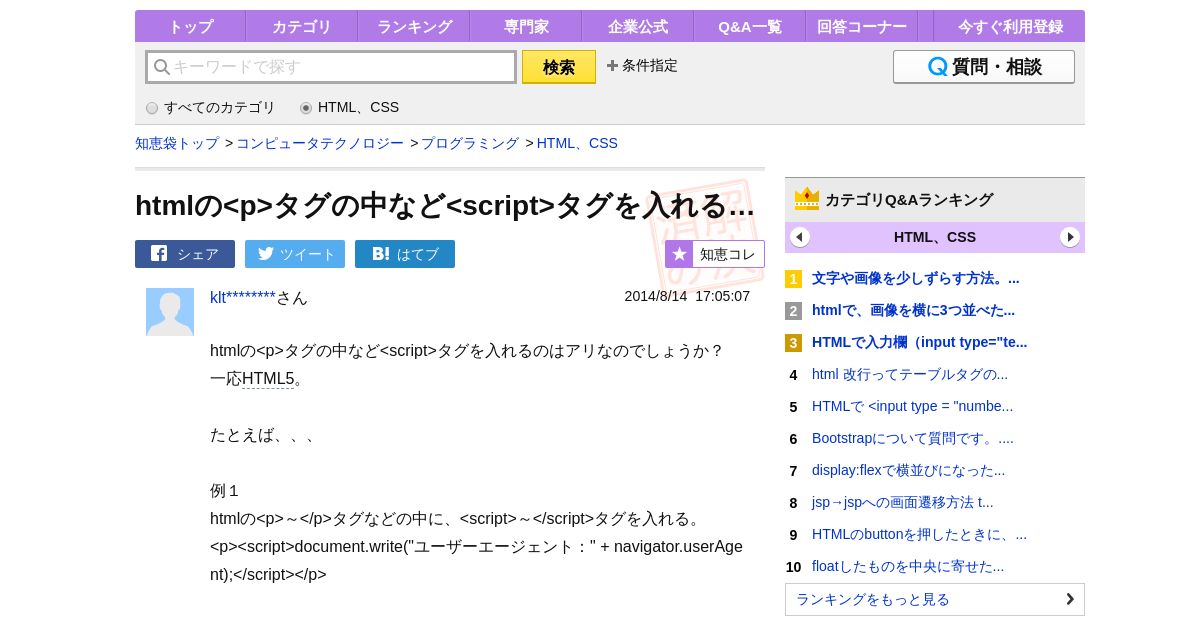Share on Facebook via シェア button
The height and width of the screenshot is (630, 1200).
click(x=185, y=254)
